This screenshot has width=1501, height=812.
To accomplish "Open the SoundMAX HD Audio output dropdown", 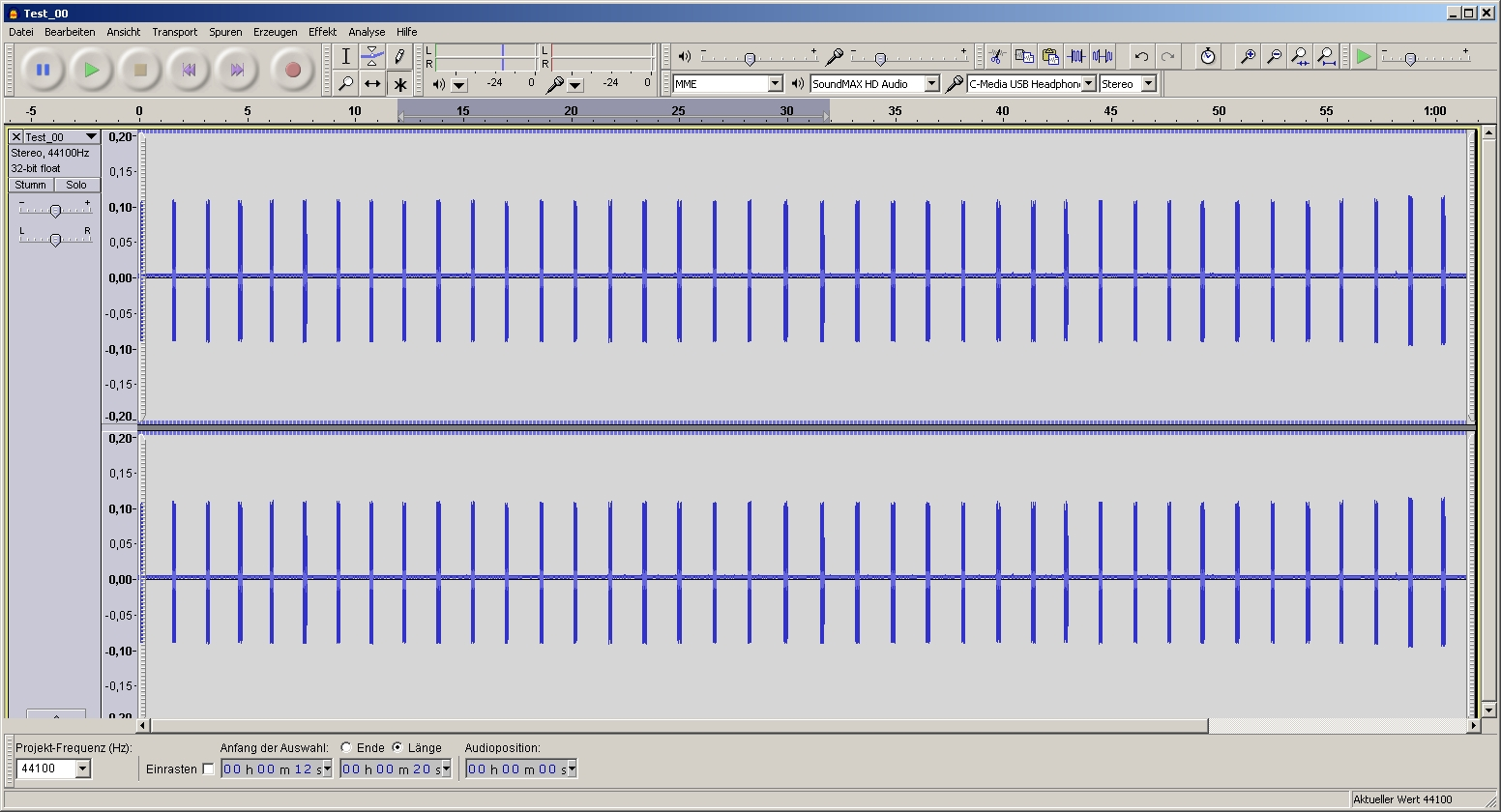I will coord(932,84).
